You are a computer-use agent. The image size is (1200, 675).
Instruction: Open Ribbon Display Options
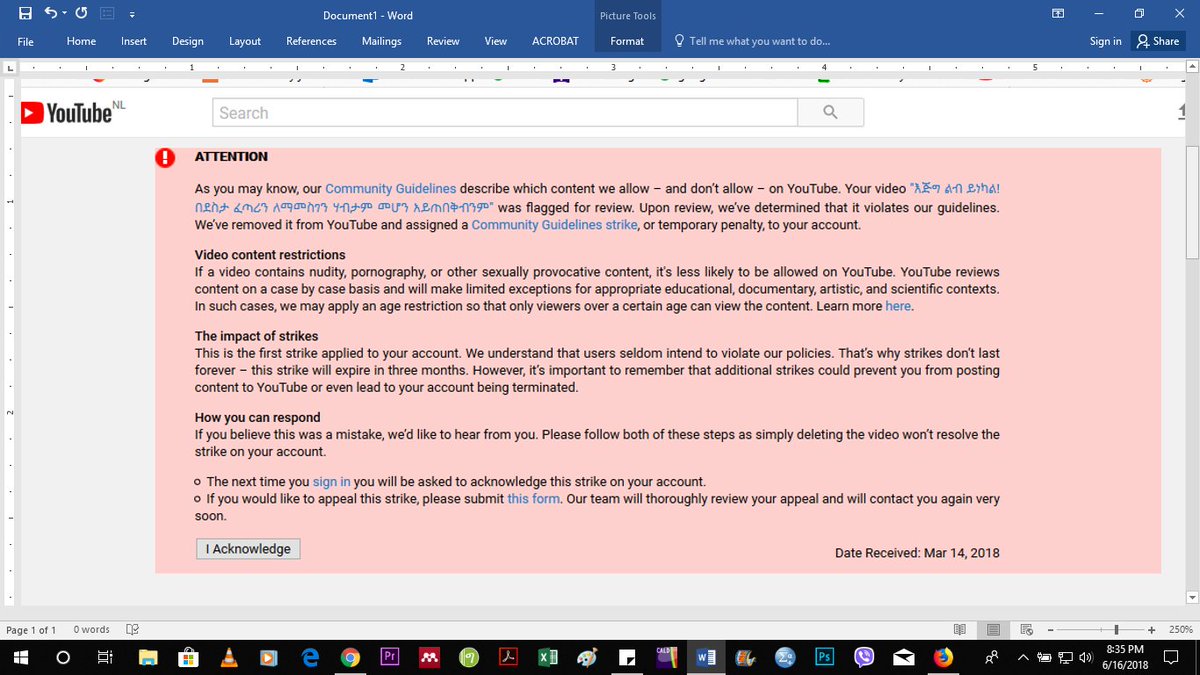[x=1058, y=14]
